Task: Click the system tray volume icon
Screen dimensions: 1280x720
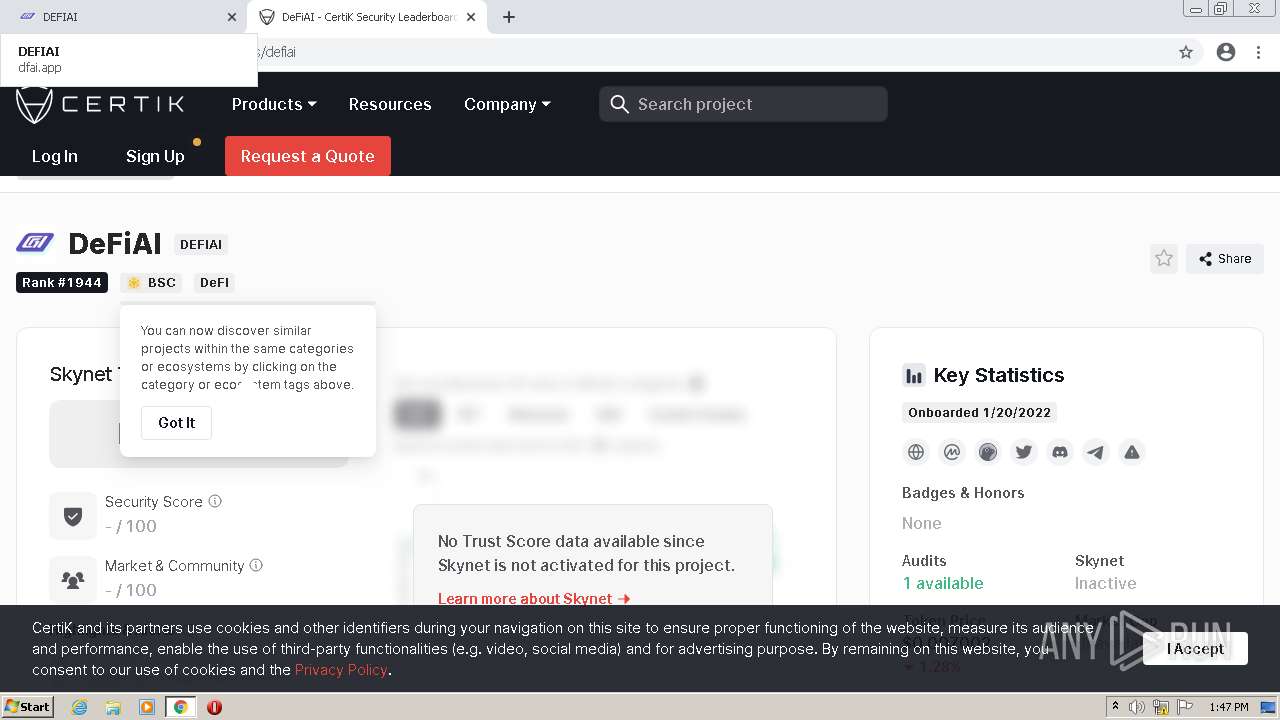Action: coord(1137,707)
